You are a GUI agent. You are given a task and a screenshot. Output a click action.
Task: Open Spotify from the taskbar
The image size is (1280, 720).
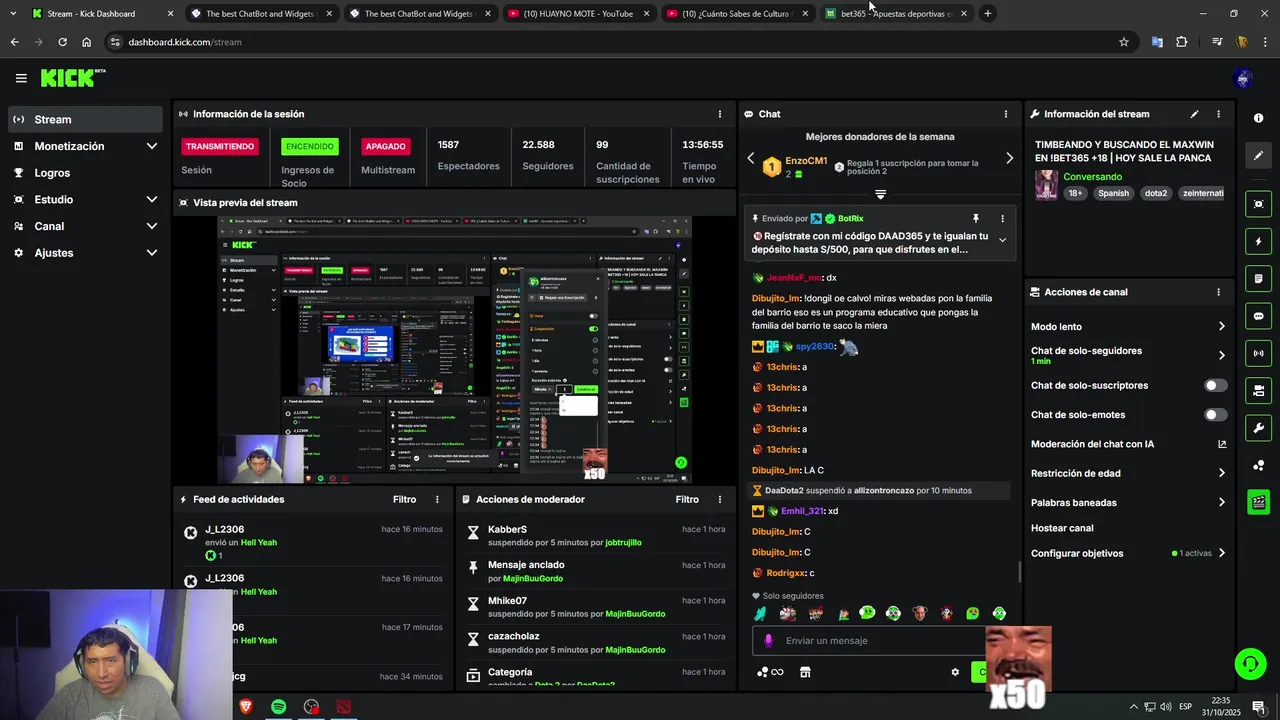click(x=279, y=707)
